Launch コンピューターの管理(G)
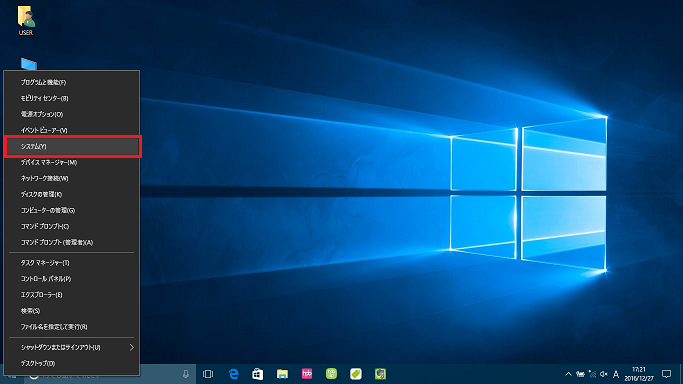 click(x=72, y=210)
